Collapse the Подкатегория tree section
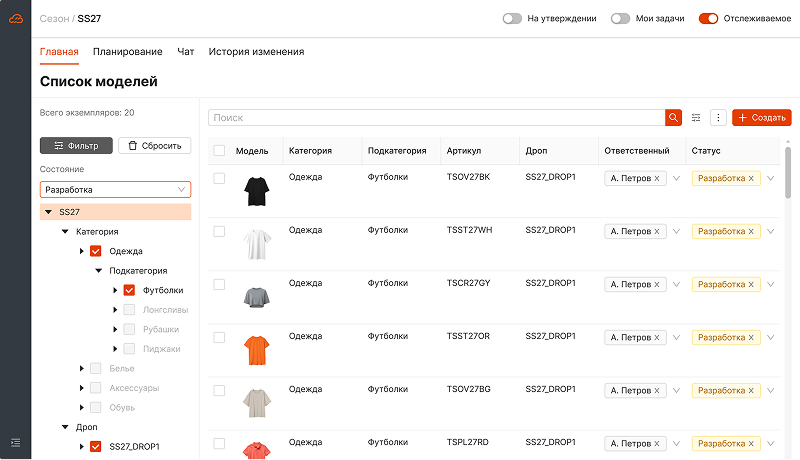800x460 pixels. pos(98,271)
